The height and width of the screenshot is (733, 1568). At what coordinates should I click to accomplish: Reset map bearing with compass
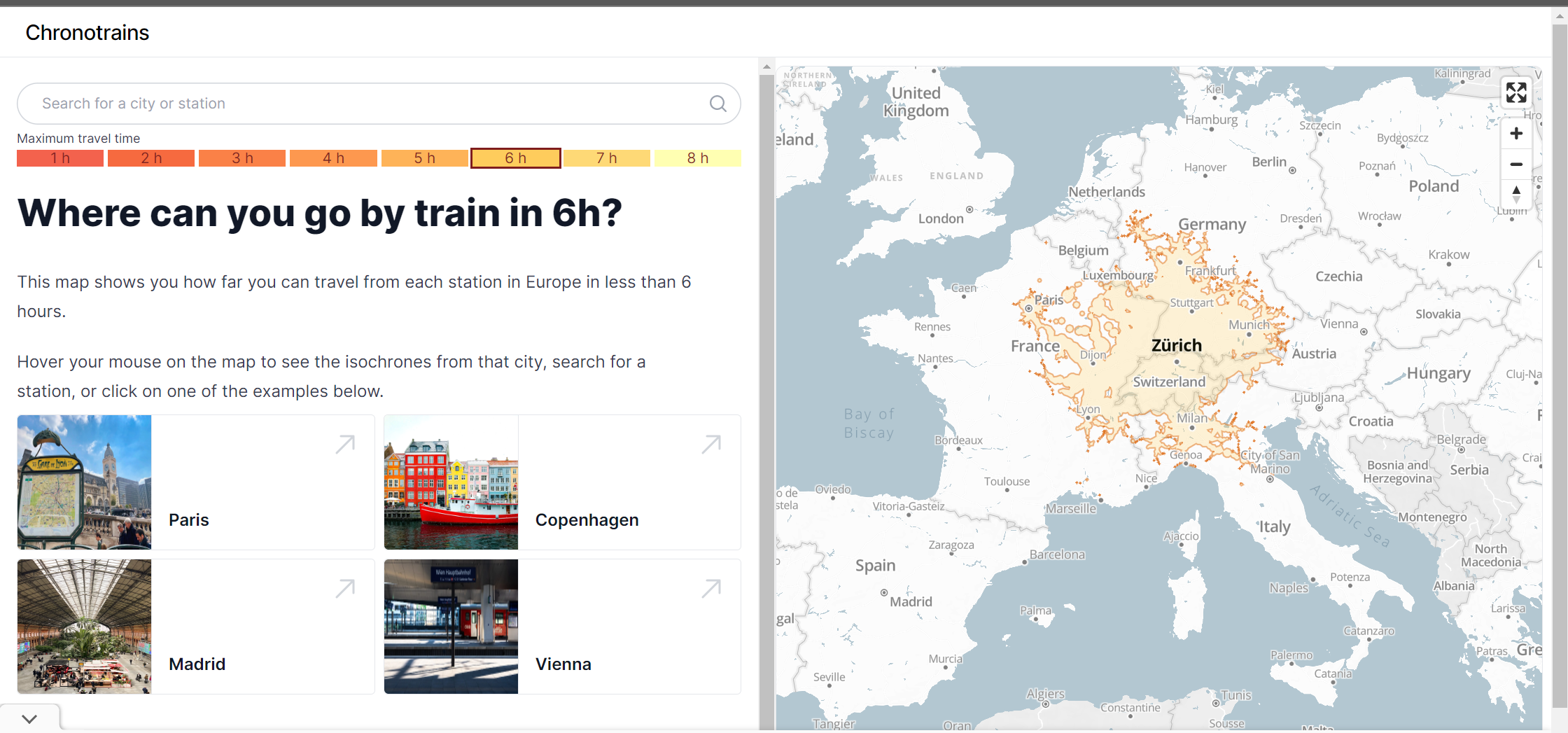(x=1515, y=194)
